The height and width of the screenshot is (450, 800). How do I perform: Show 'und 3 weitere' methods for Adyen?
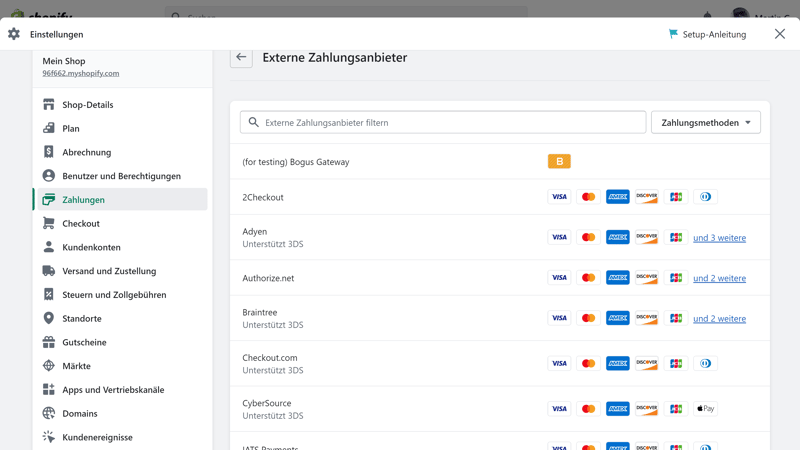(x=719, y=238)
